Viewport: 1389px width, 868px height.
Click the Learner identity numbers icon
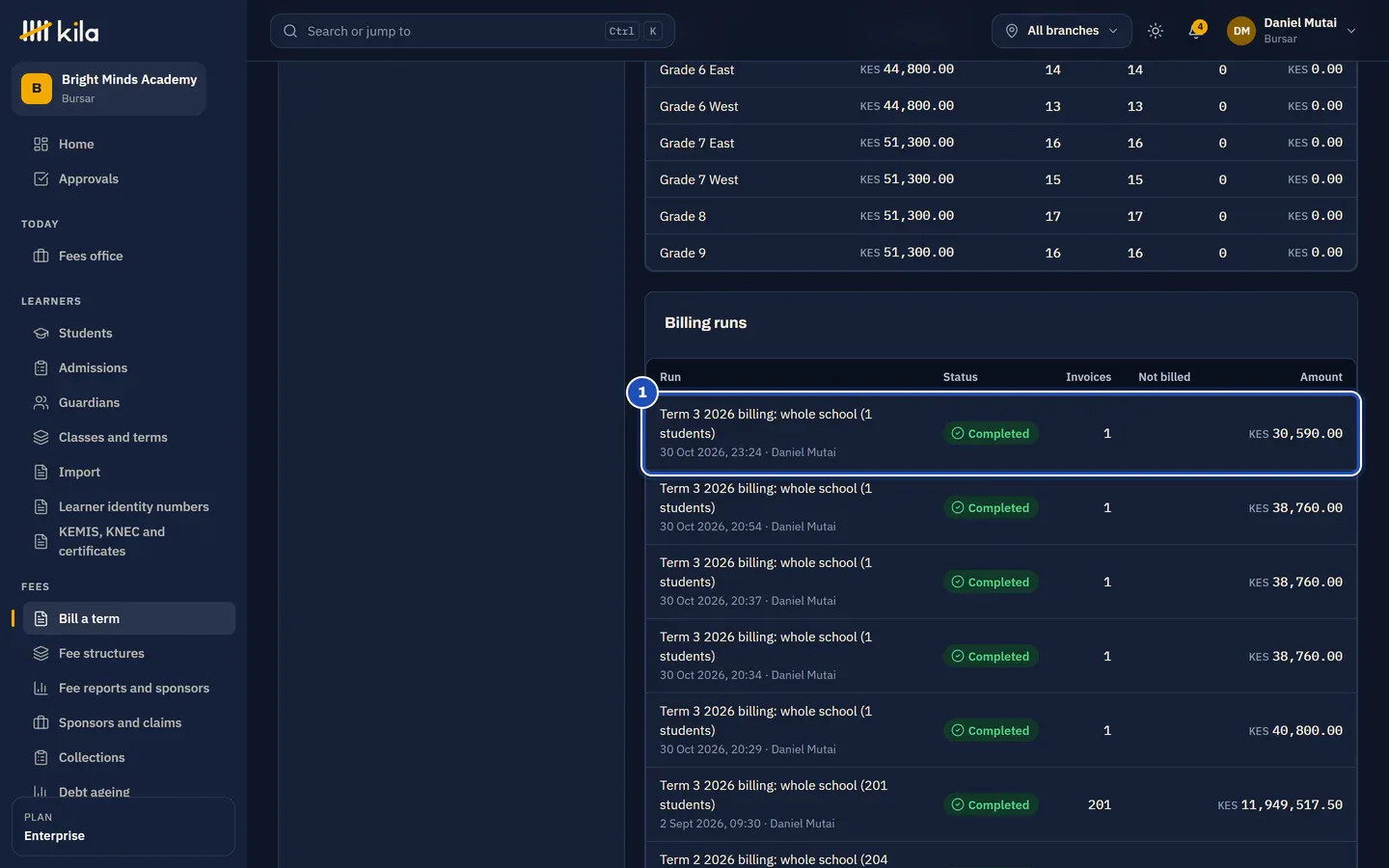pos(41,506)
